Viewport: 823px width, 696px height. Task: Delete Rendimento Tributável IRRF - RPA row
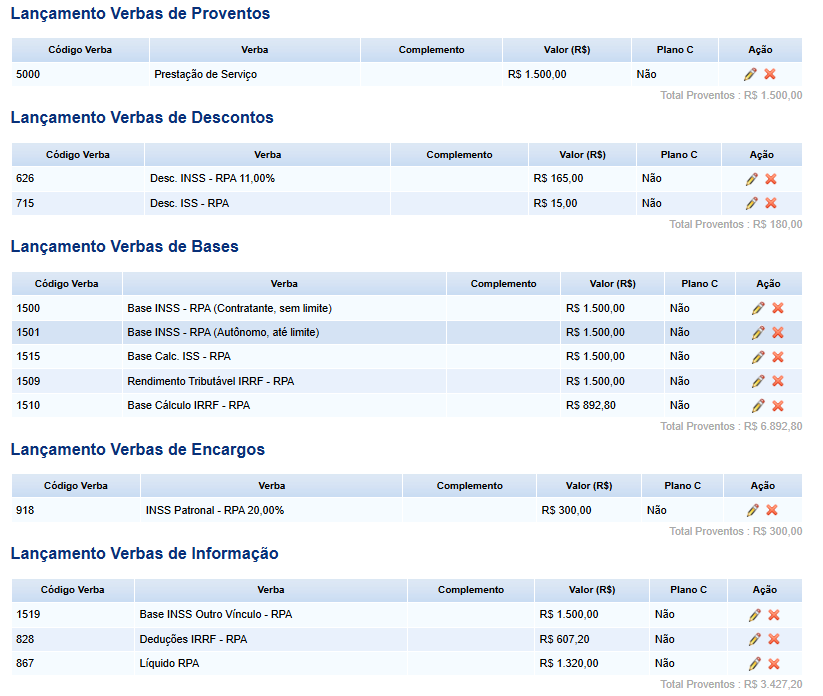(778, 381)
